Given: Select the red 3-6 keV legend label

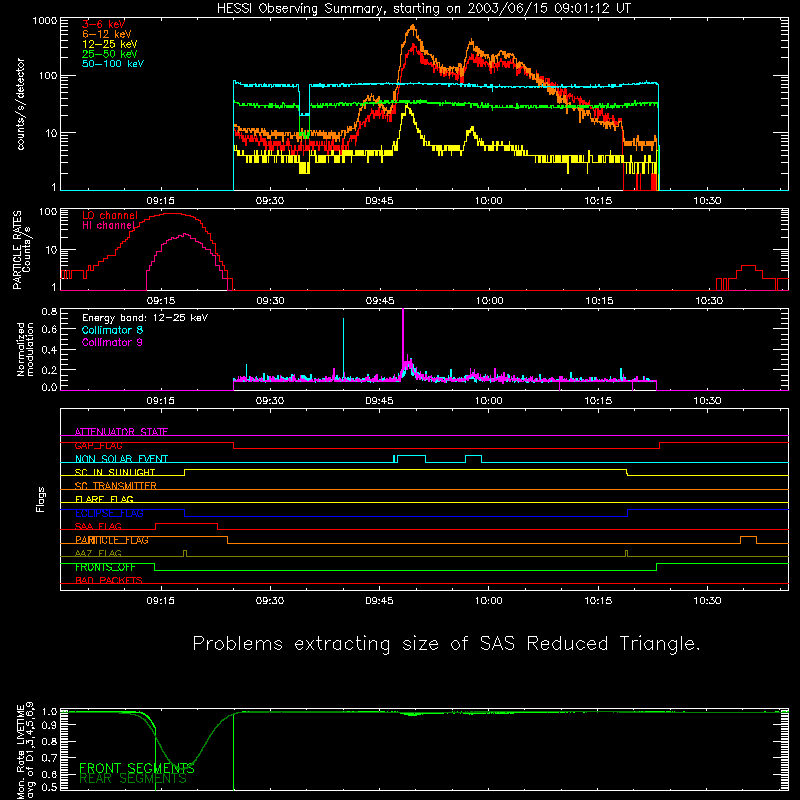Looking at the screenshot, I should [103, 24].
